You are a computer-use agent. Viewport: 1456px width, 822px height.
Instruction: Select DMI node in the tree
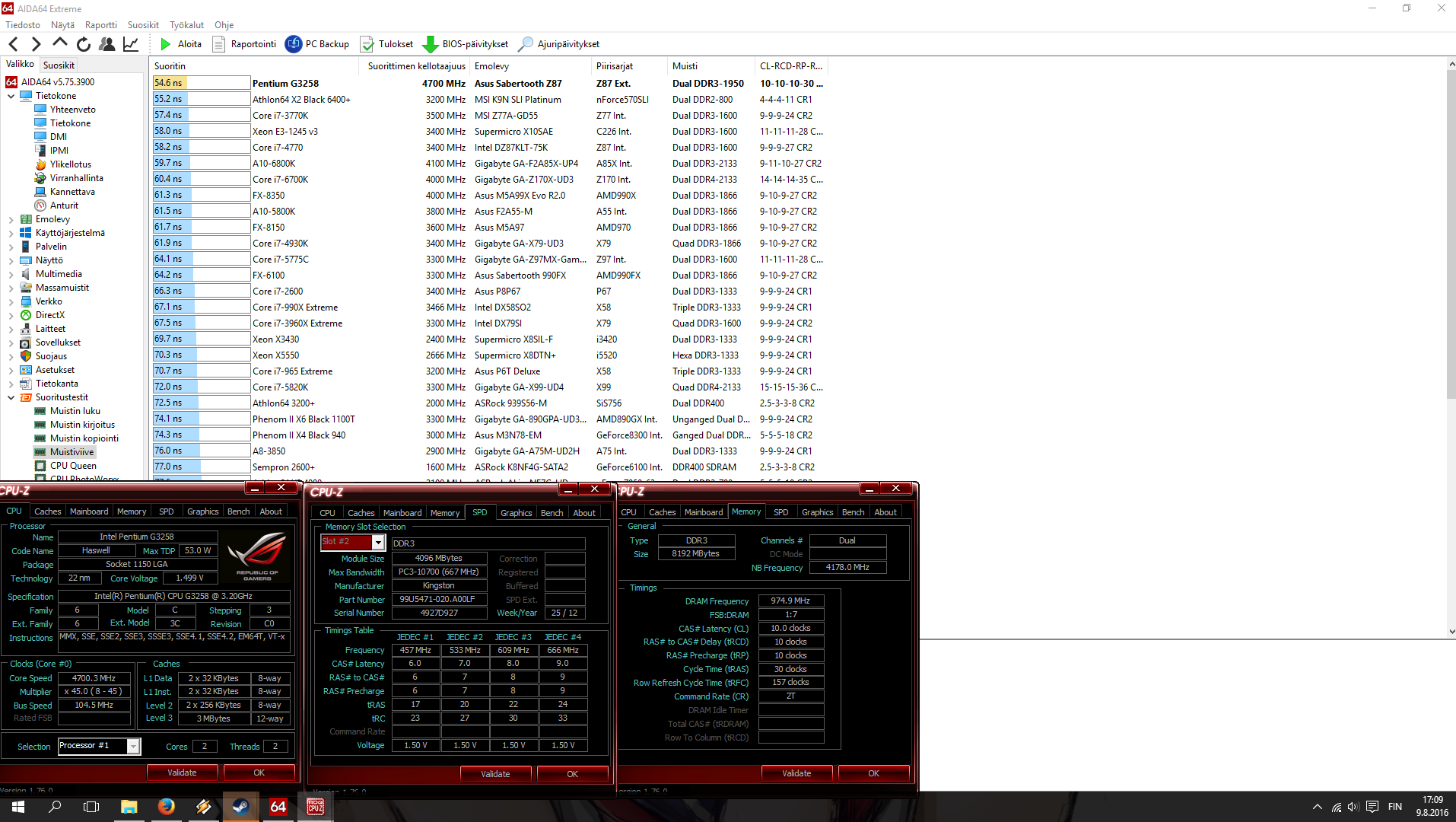click(x=59, y=137)
